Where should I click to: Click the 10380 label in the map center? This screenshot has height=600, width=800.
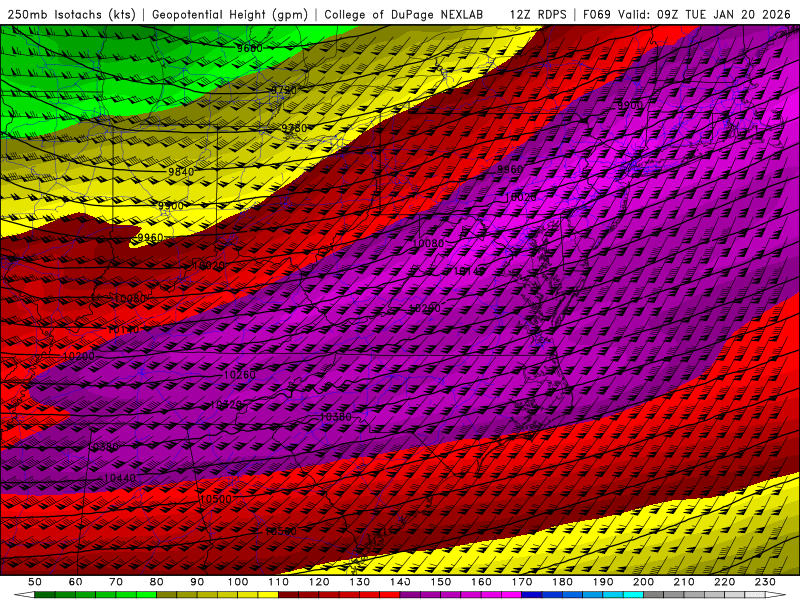click(336, 417)
